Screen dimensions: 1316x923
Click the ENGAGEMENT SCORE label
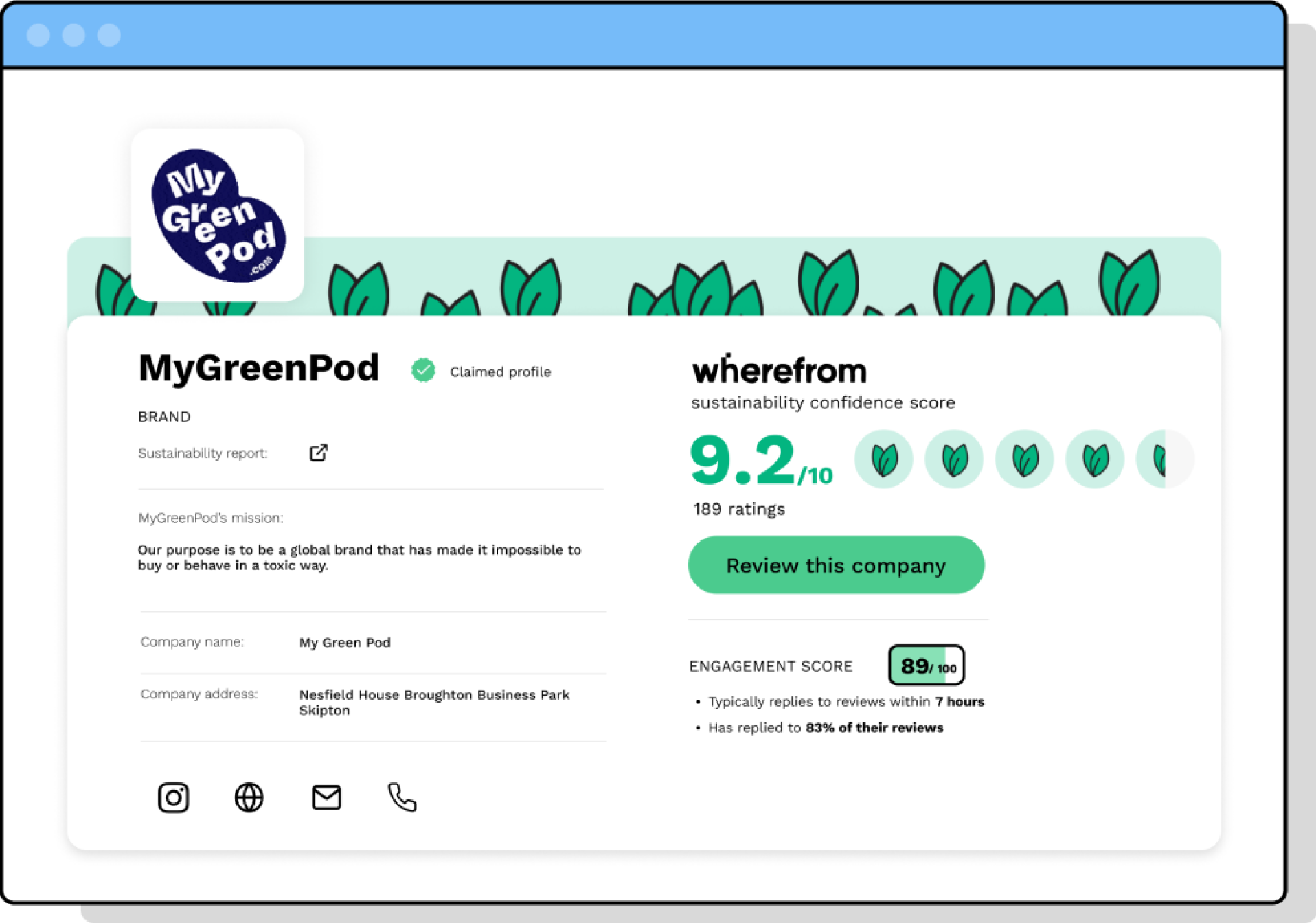771,666
